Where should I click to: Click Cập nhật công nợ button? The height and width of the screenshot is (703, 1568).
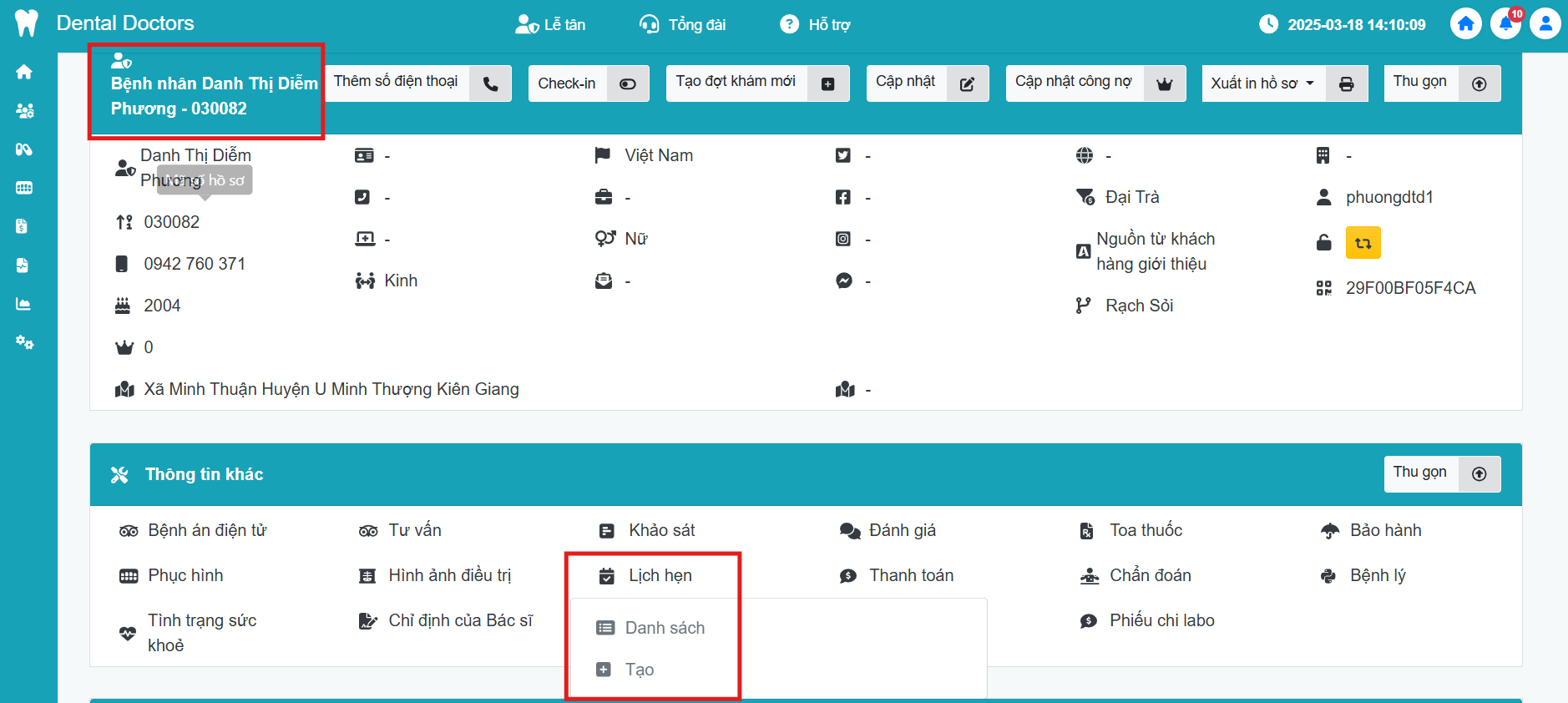tap(1095, 83)
